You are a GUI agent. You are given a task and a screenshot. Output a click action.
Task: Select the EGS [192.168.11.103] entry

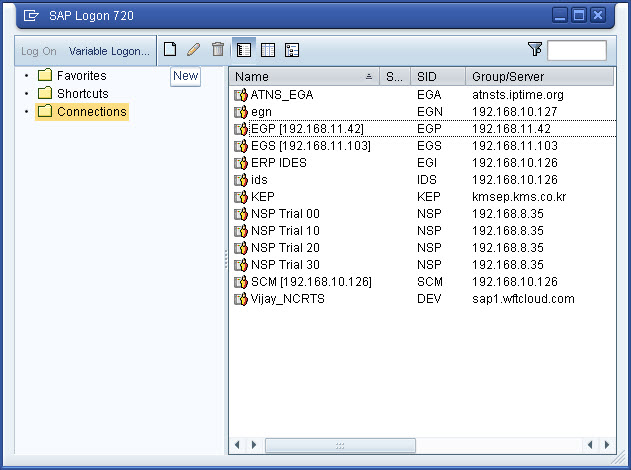311,146
